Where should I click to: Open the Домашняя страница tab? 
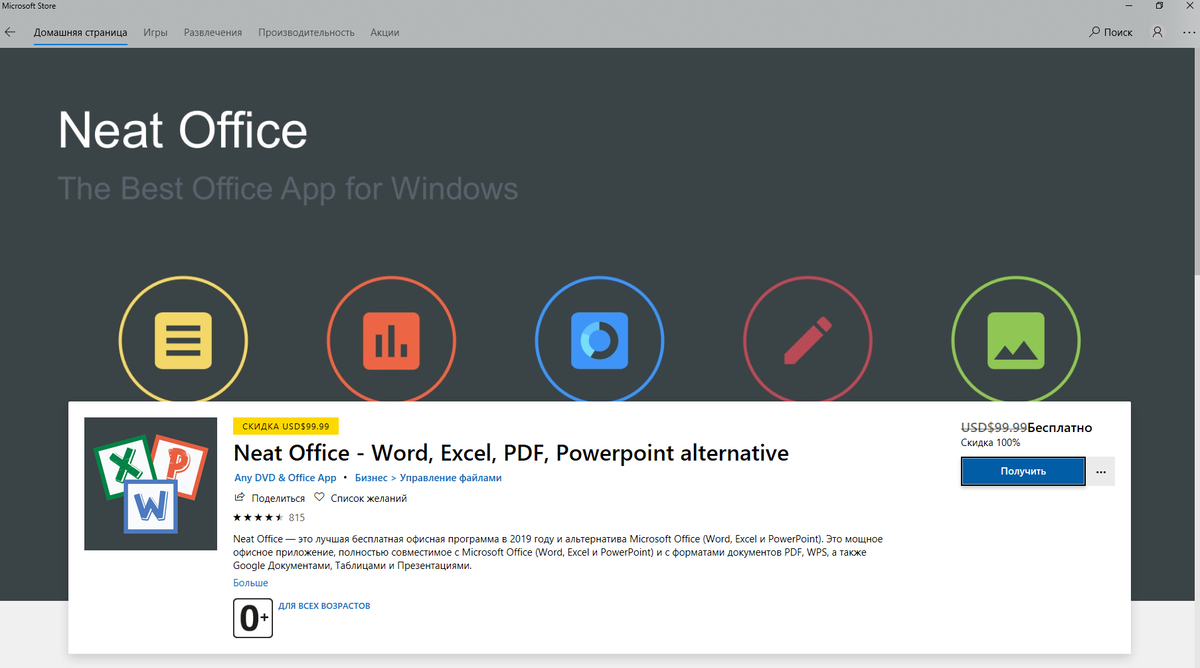[x=80, y=32]
